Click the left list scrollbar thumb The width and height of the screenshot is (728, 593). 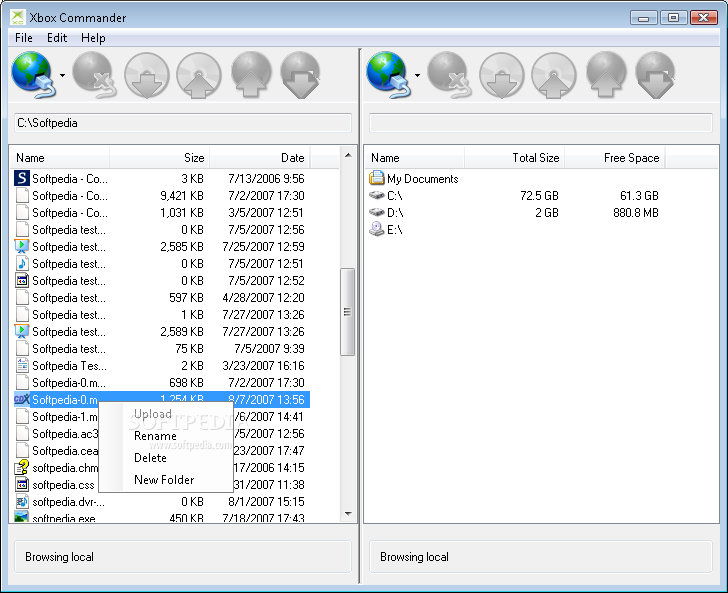click(347, 312)
